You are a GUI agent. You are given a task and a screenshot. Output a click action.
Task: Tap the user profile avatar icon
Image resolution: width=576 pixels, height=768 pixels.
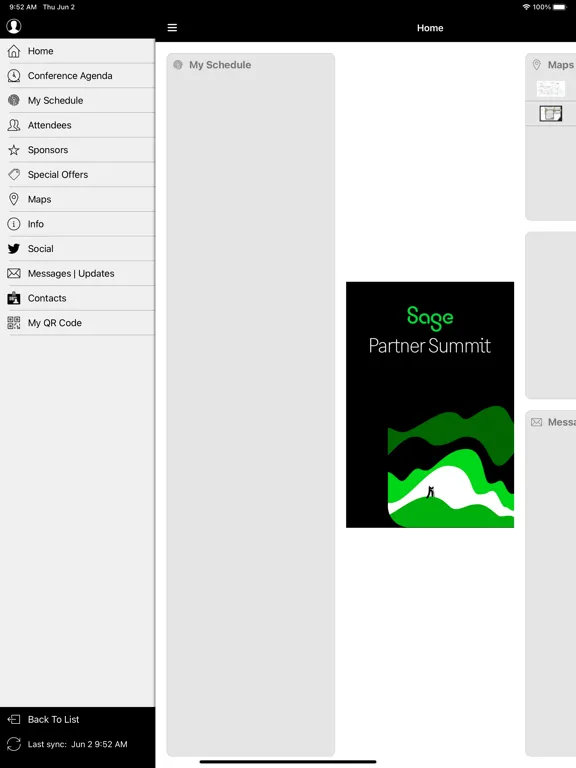coord(14,26)
